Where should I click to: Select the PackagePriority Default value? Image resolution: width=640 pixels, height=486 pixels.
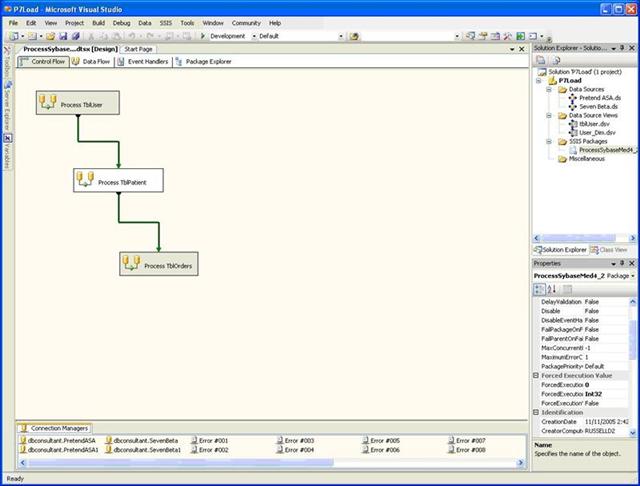606,366
